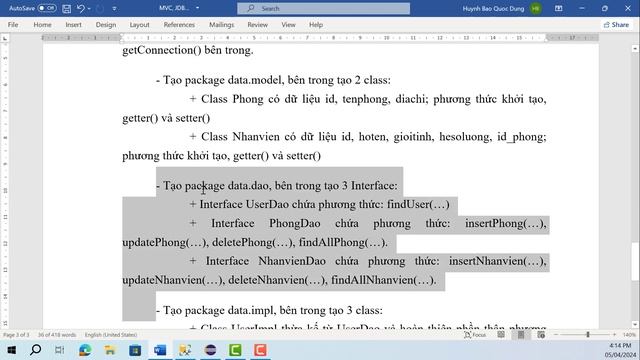Click the tab stop selector at ruler corner

click(x=5, y=38)
